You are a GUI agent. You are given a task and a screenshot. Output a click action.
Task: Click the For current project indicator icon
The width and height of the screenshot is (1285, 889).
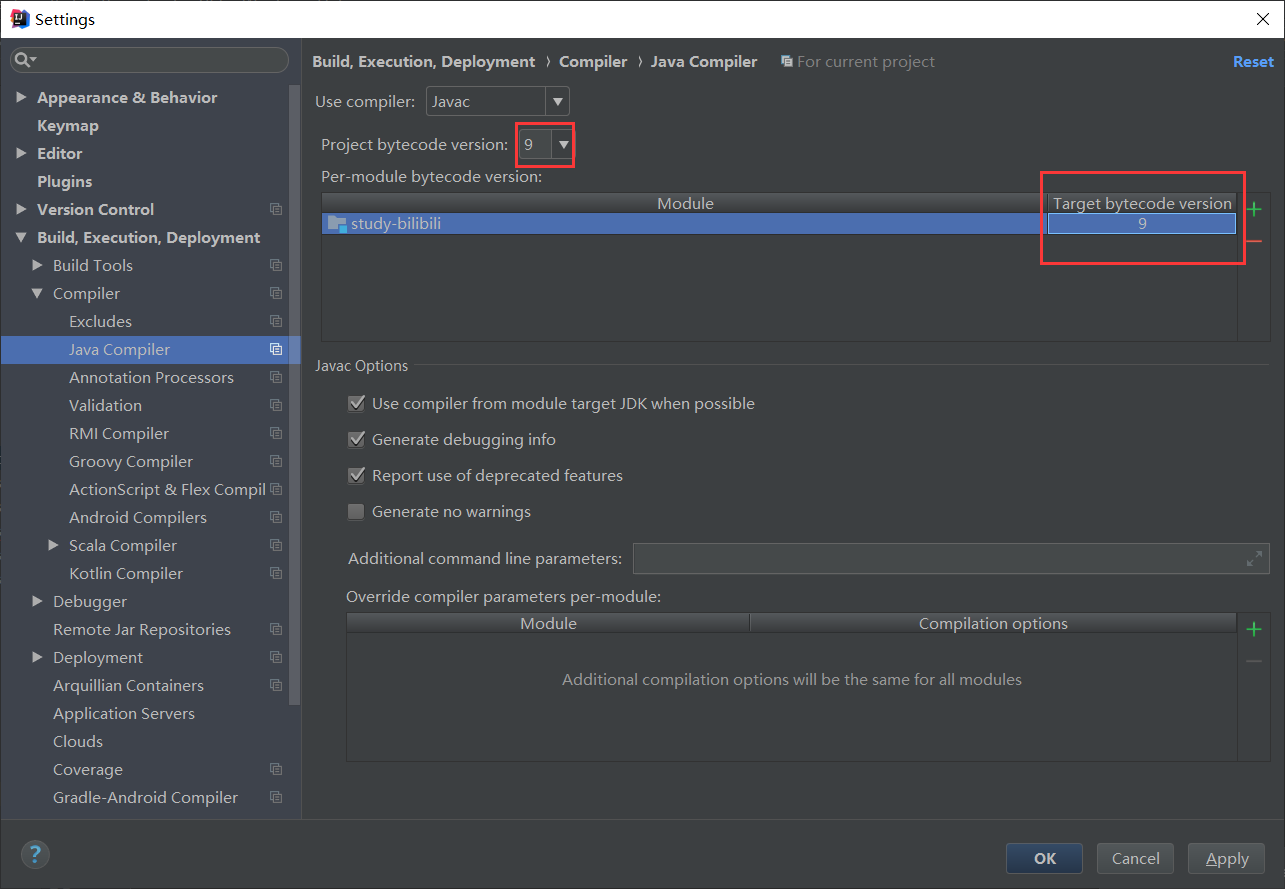coord(787,62)
